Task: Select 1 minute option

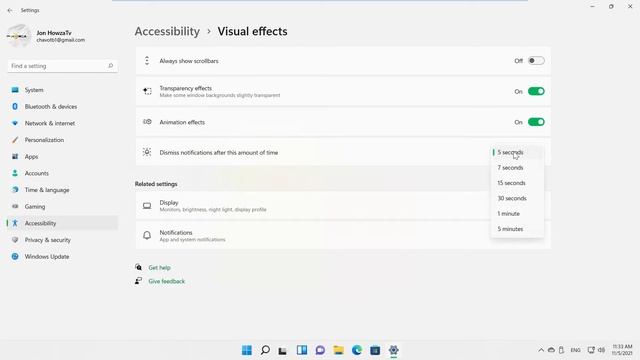Action: coord(517,213)
